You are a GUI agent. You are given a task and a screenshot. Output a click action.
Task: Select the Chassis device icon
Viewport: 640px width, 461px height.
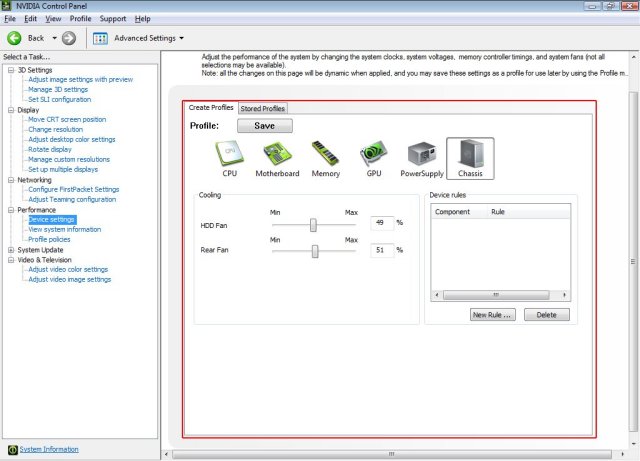tap(470, 158)
